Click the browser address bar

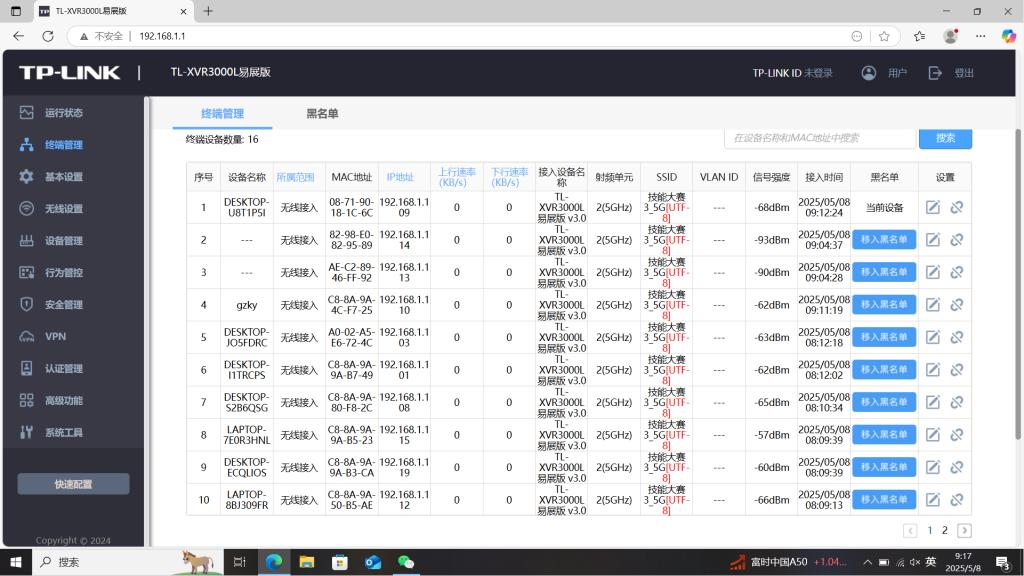(x=483, y=36)
